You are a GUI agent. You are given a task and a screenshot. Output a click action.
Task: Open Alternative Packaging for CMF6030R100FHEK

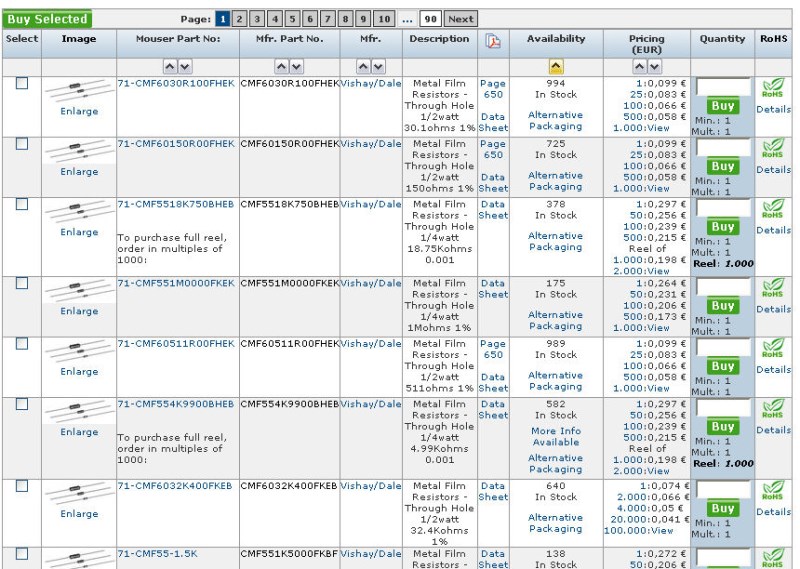click(x=555, y=121)
